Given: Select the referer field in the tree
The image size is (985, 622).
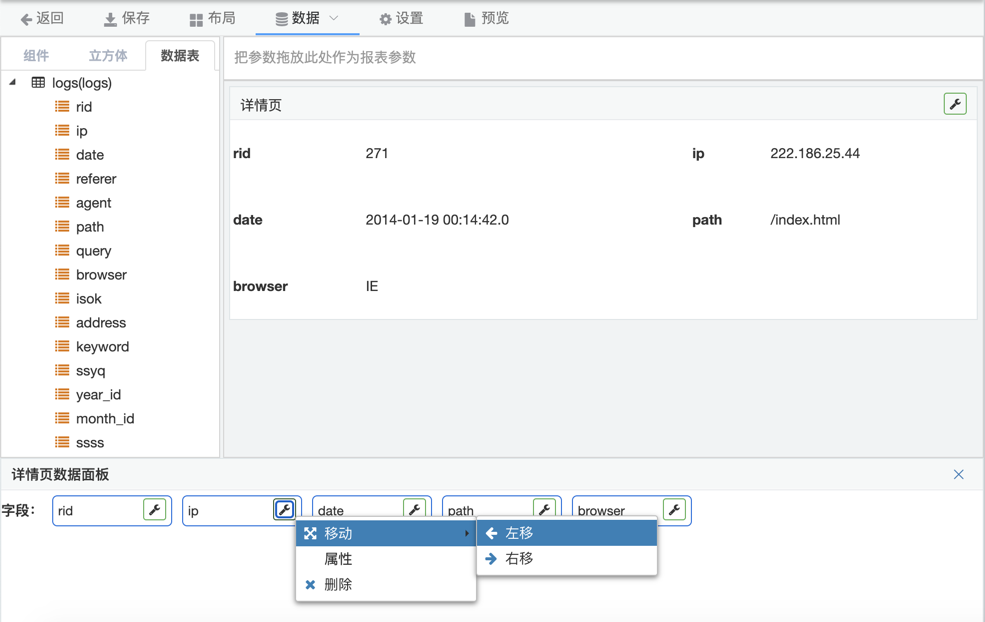Looking at the screenshot, I should (x=96, y=179).
